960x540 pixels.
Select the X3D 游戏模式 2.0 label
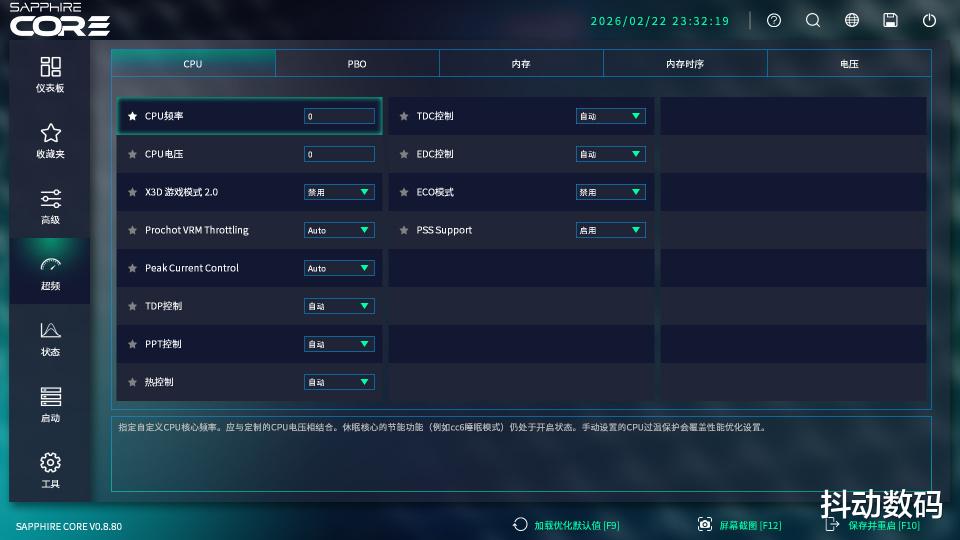(x=181, y=192)
